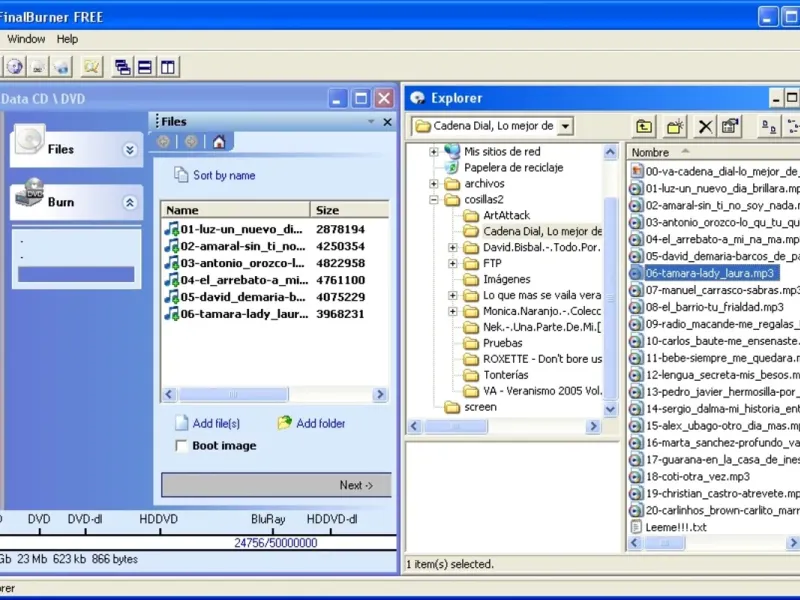The image size is (800, 600).
Task: Click the ISO image disc toolbar icon
Action: pyautogui.click(x=62, y=67)
